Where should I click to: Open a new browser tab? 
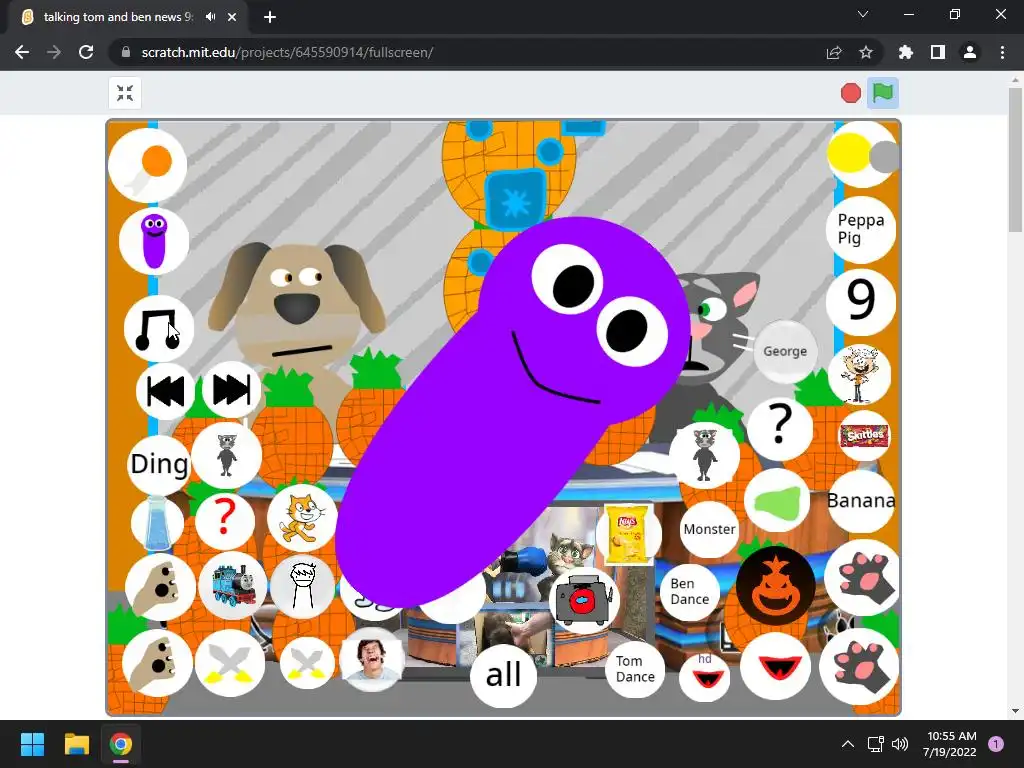(x=270, y=17)
